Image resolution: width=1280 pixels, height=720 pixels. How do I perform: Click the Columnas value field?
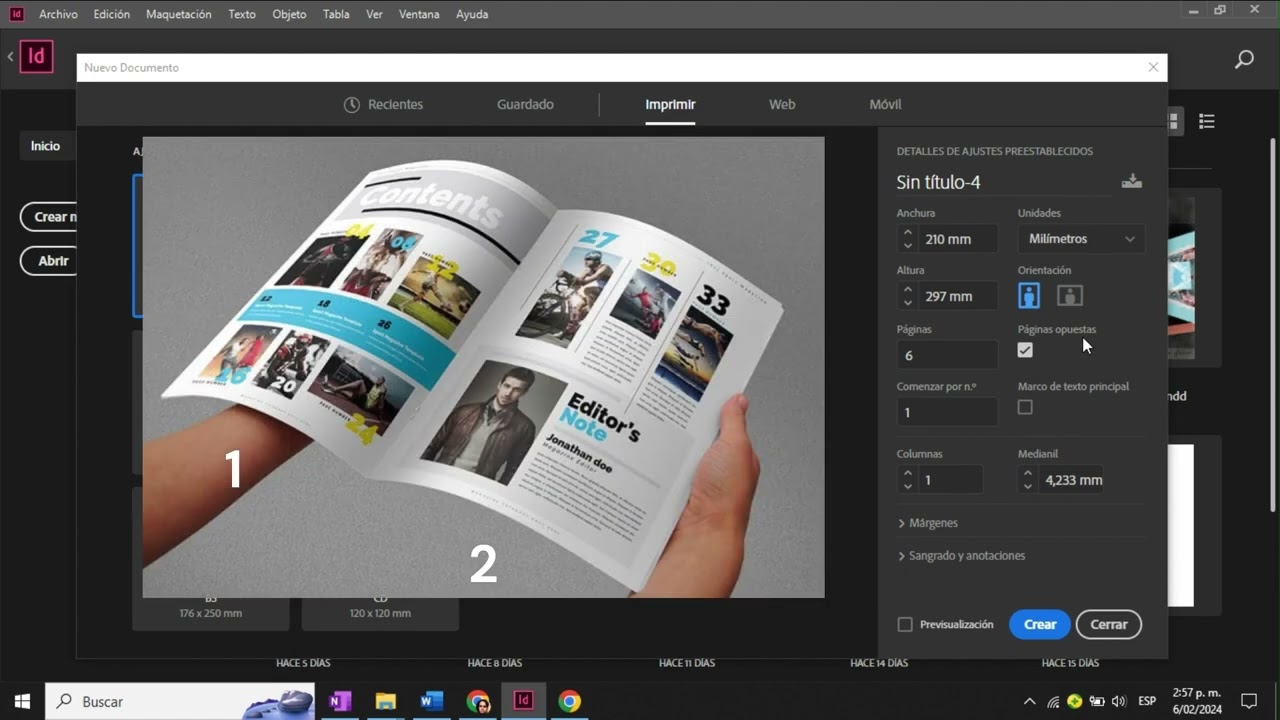(x=950, y=480)
